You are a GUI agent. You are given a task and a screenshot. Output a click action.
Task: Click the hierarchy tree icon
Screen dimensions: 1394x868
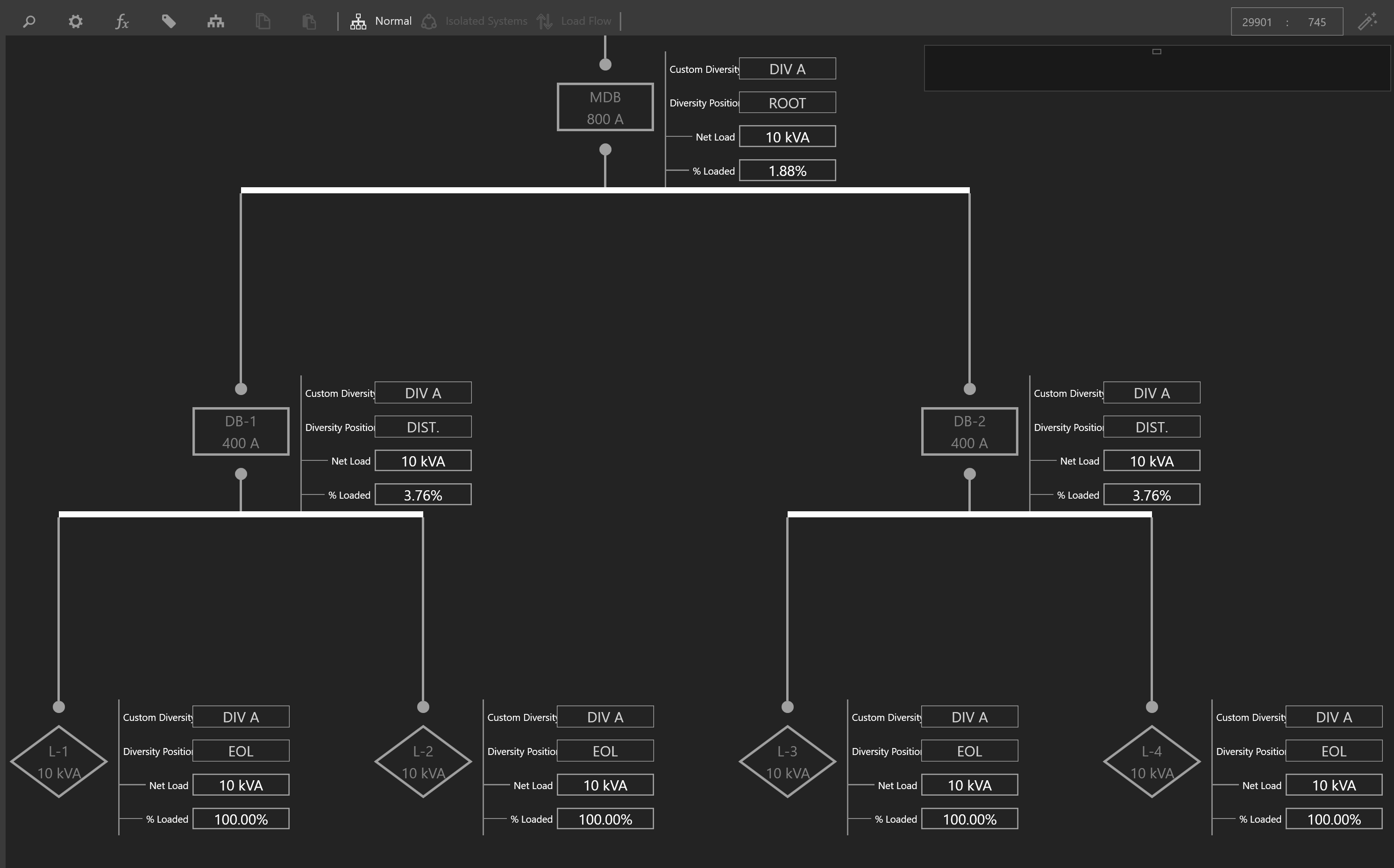pyautogui.click(x=215, y=22)
